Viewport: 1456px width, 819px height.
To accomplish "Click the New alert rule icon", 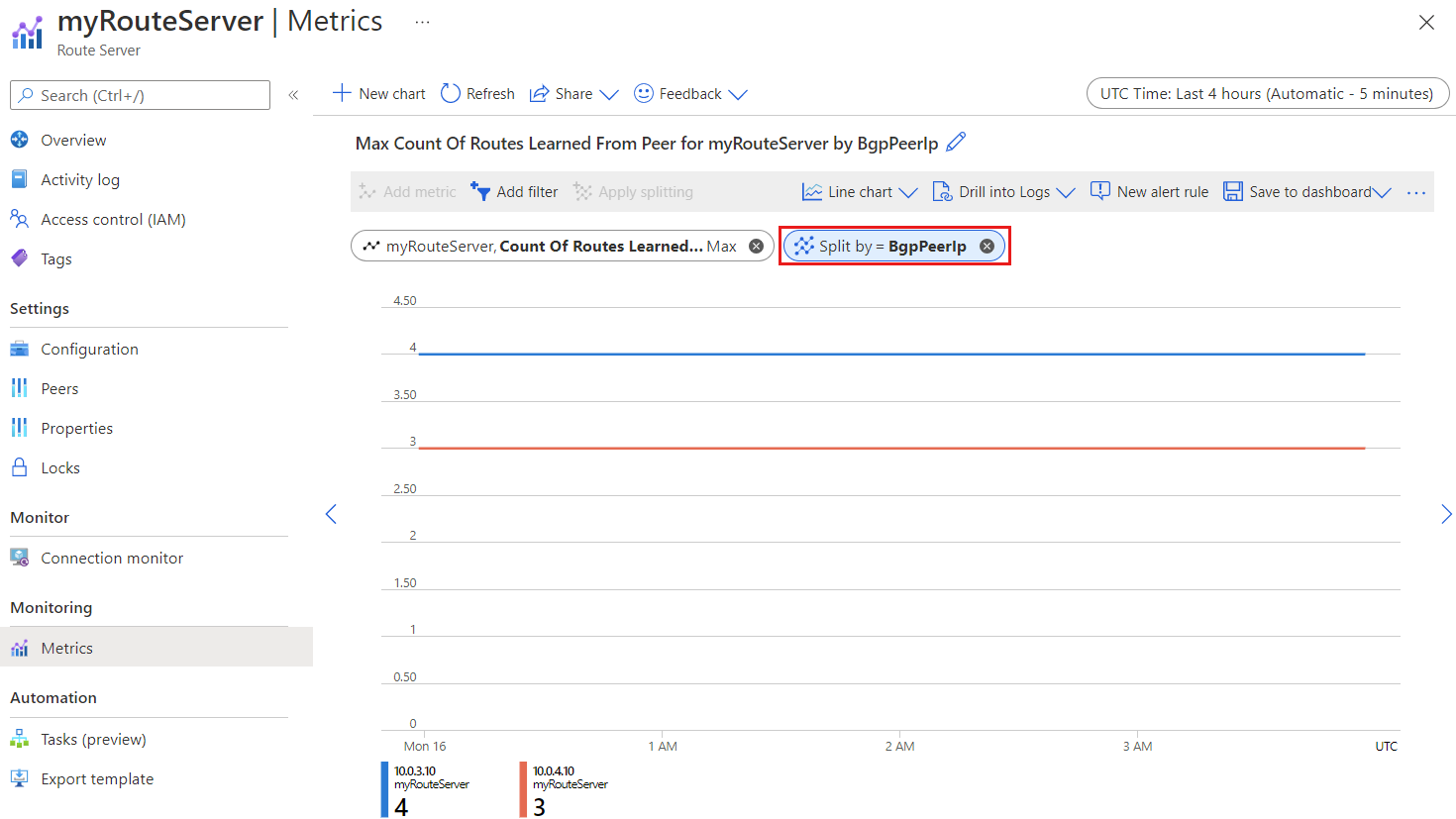I will tap(1099, 191).
